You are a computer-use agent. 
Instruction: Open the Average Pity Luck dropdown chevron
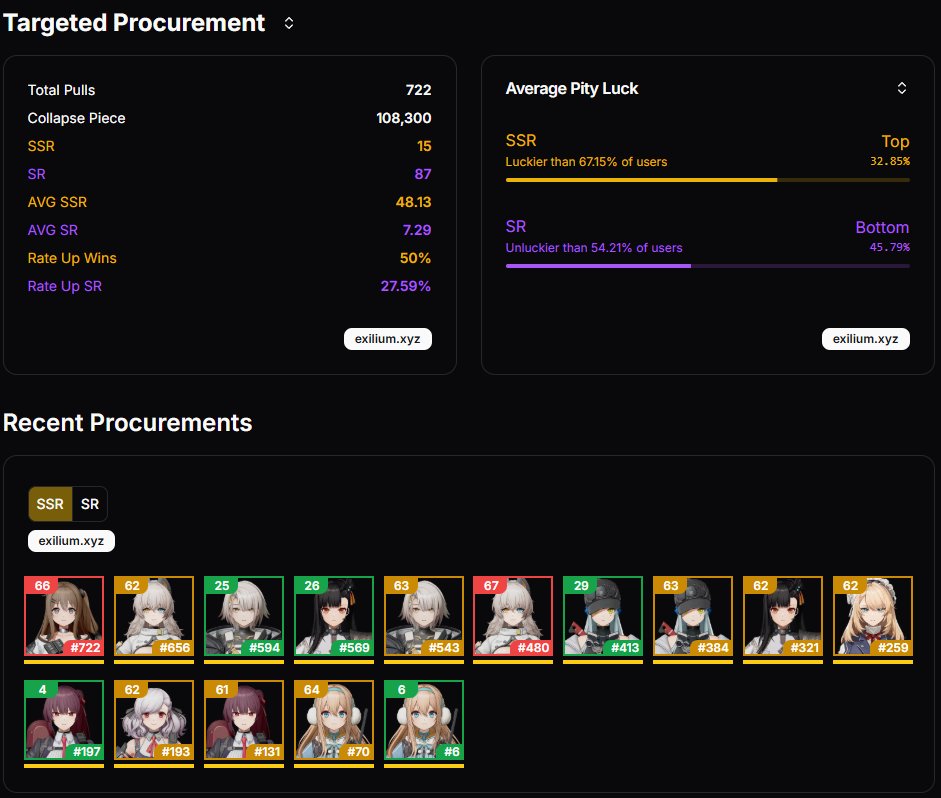tap(901, 88)
